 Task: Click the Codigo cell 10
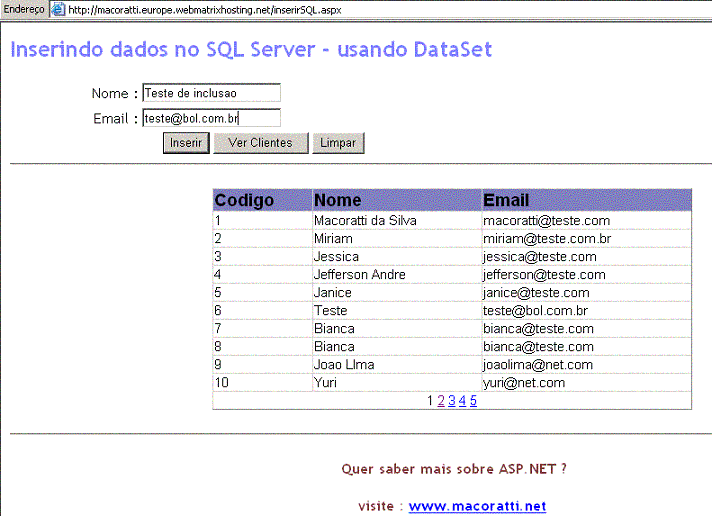click(262, 383)
